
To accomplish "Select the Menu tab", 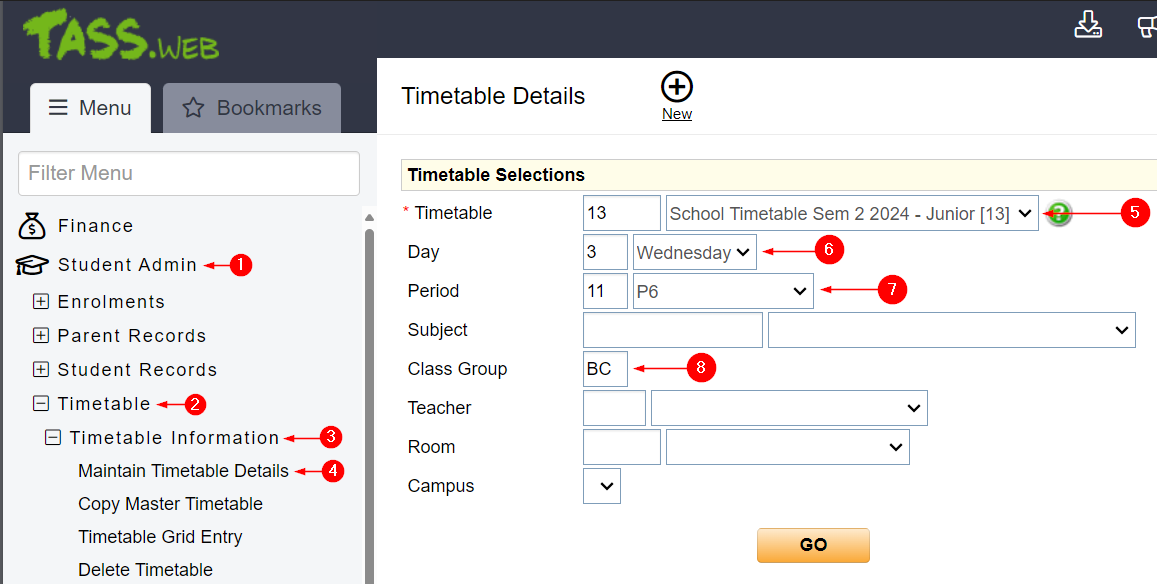I will (91, 108).
